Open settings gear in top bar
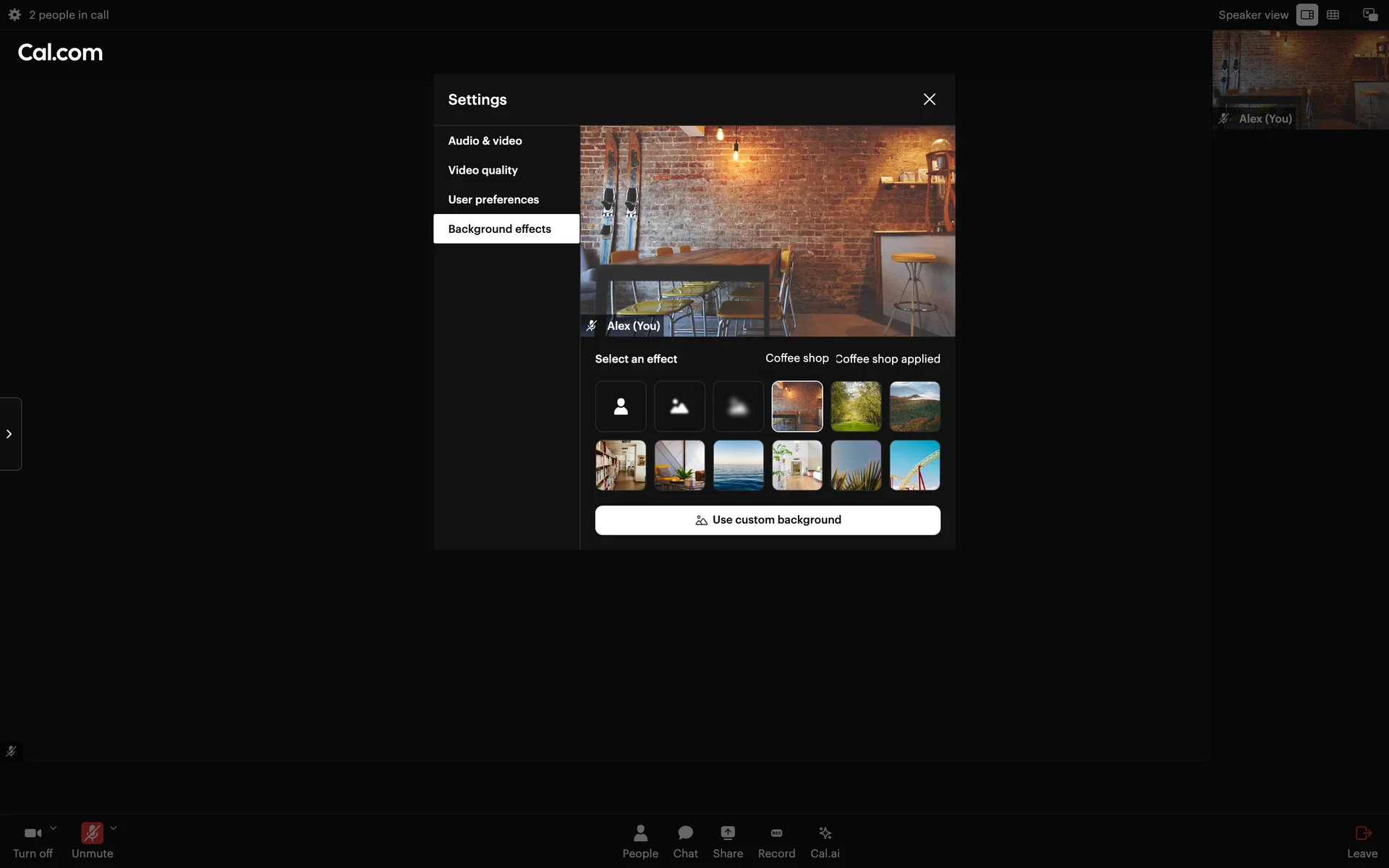Viewport: 1389px width, 868px height. tap(14, 14)
